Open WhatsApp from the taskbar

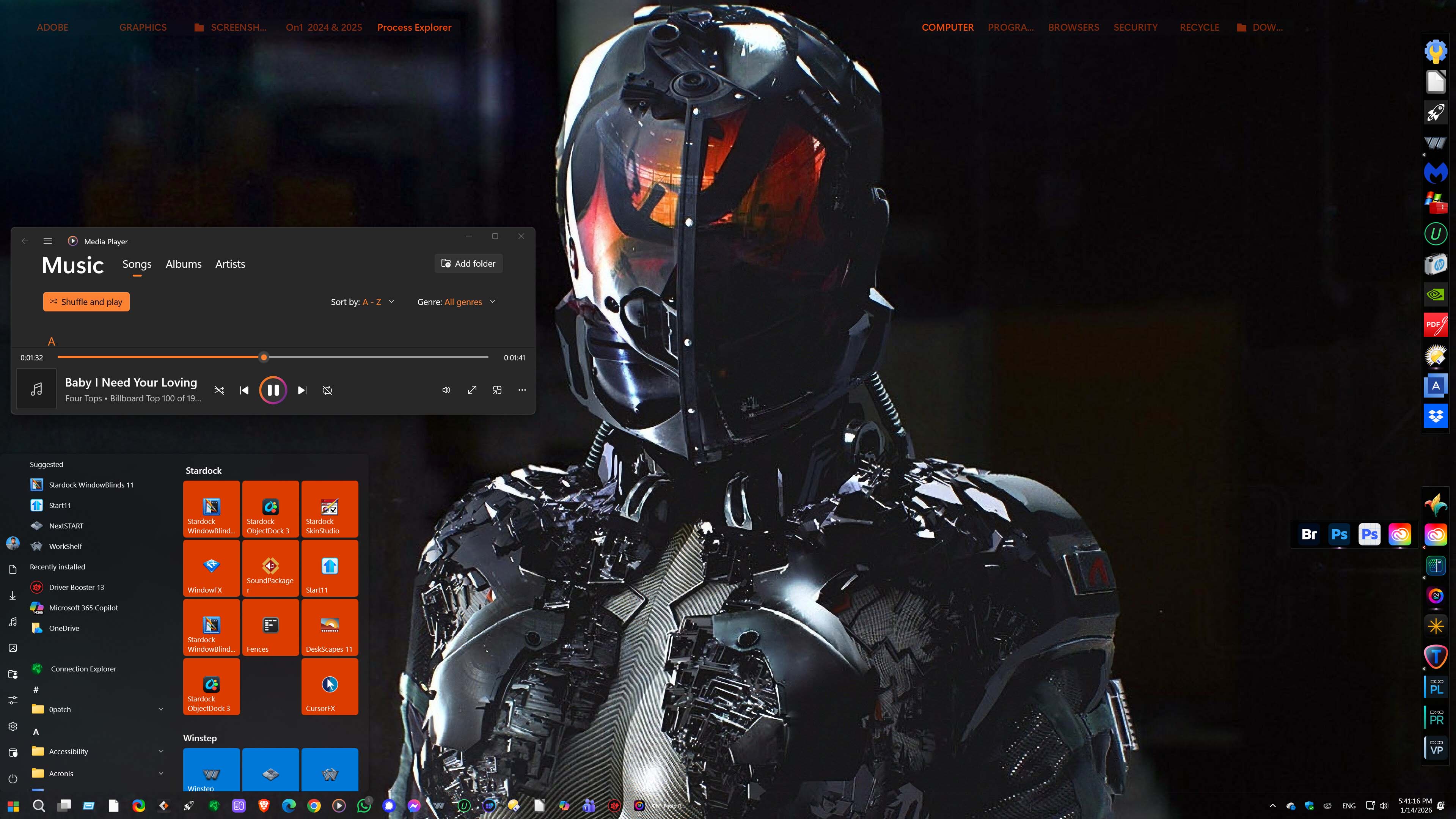364,805
